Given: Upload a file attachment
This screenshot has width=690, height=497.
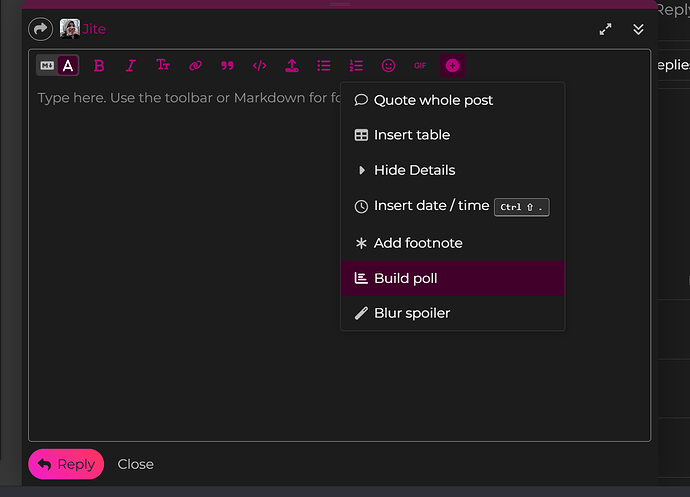Looking at the screenshot, I should [292, 66].
